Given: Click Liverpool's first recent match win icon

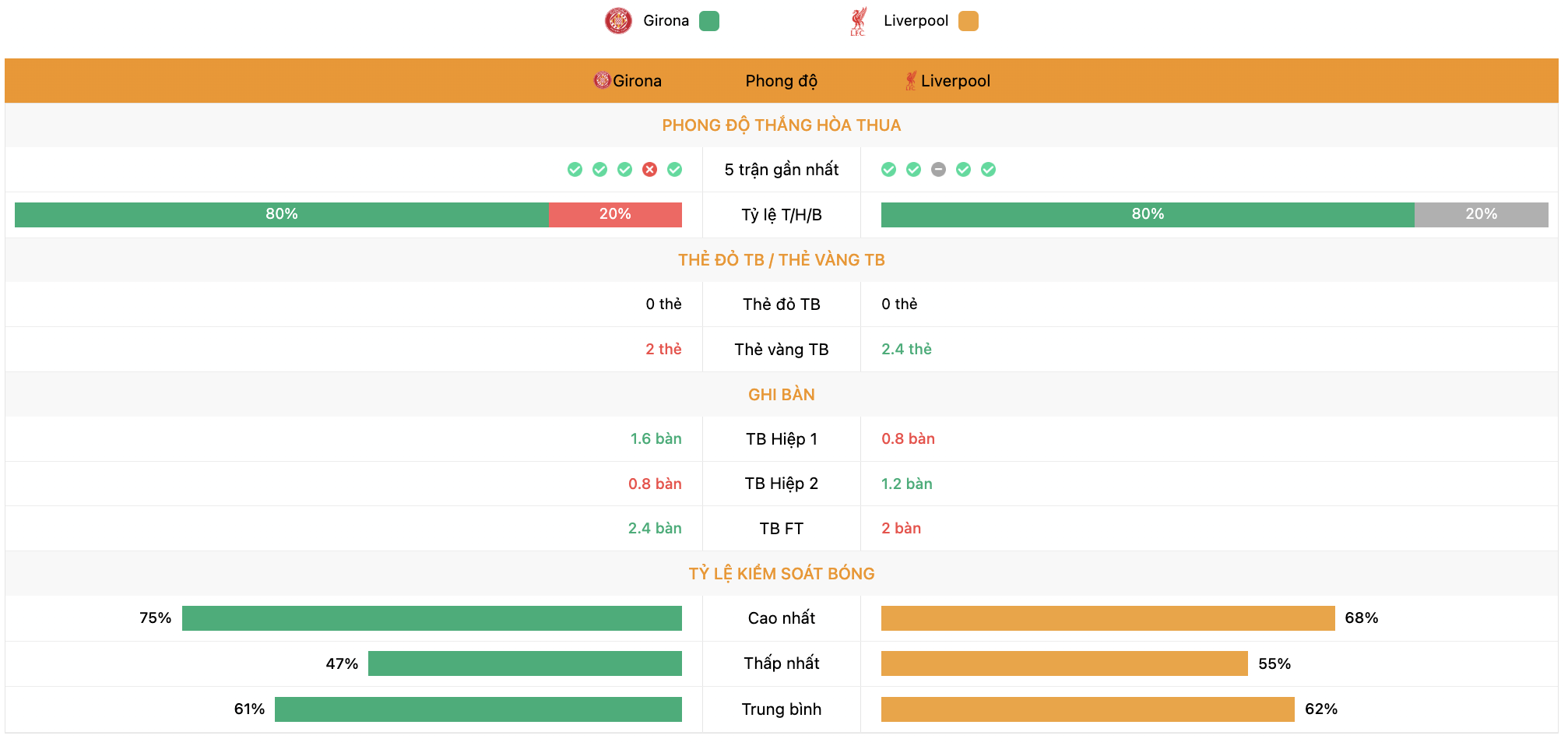Looking at the screenshot, I should coord(888,170).
